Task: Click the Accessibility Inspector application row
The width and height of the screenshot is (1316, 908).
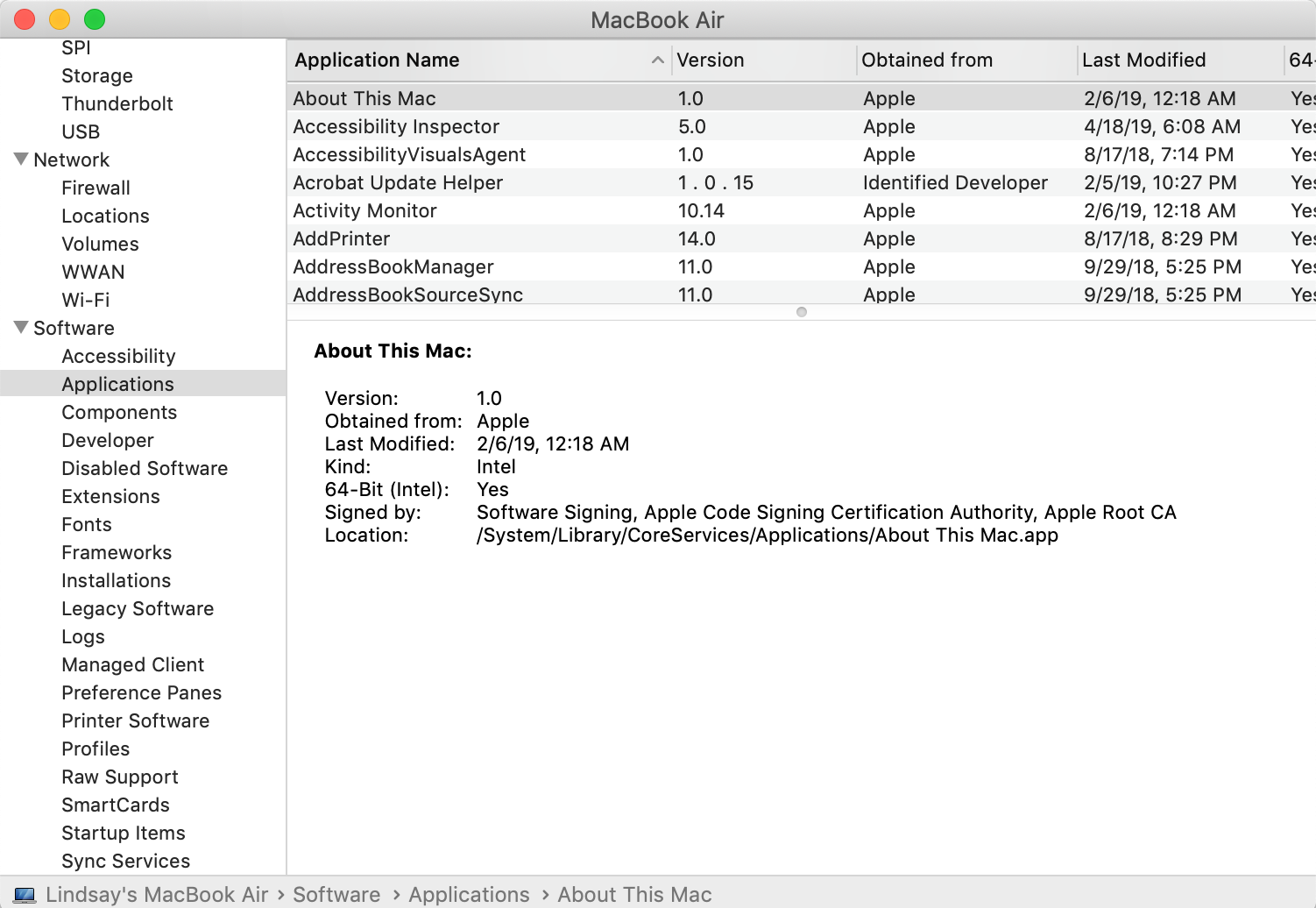Action: point(396,127)
